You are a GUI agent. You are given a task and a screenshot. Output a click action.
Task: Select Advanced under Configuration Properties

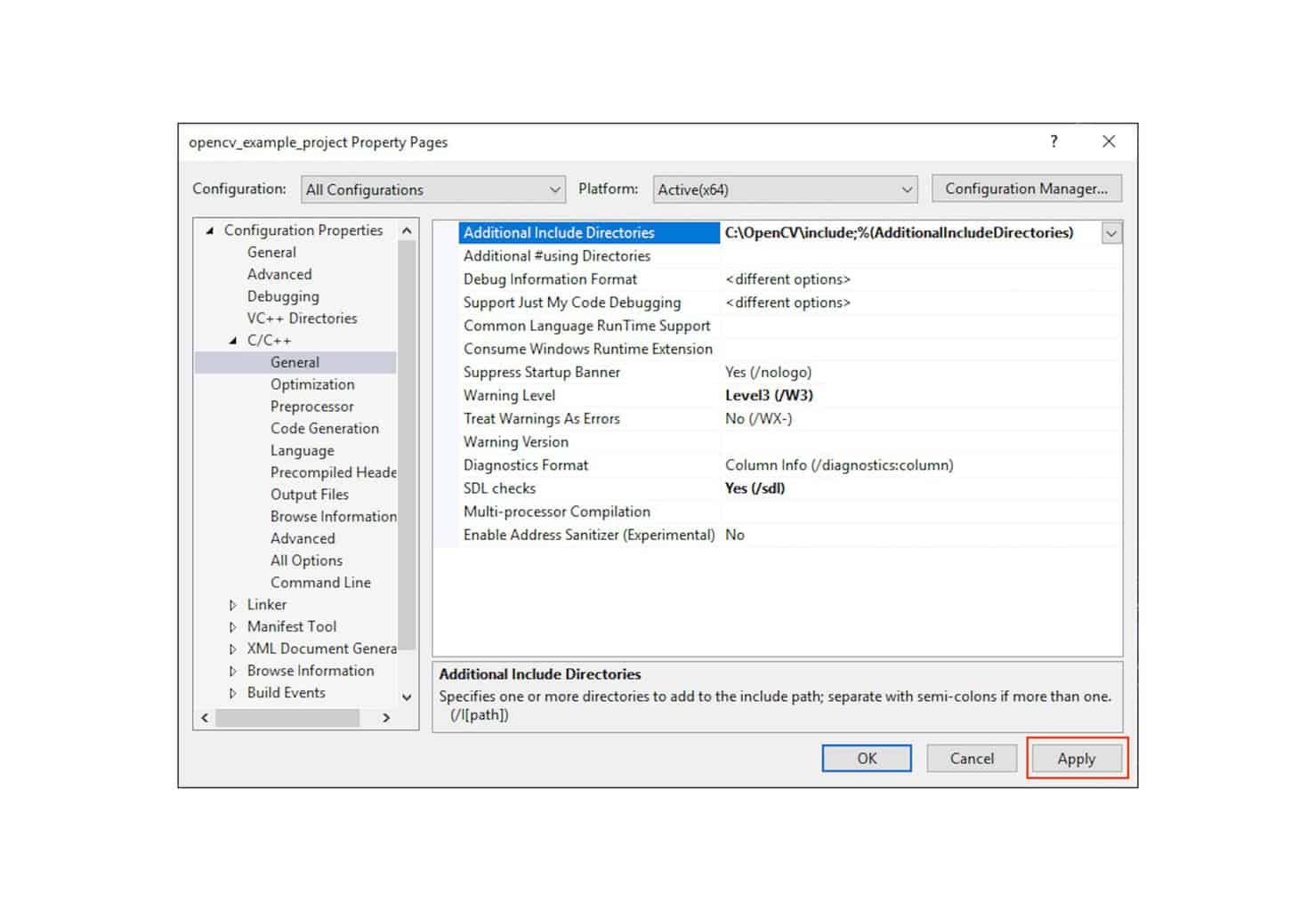(279, 274)
